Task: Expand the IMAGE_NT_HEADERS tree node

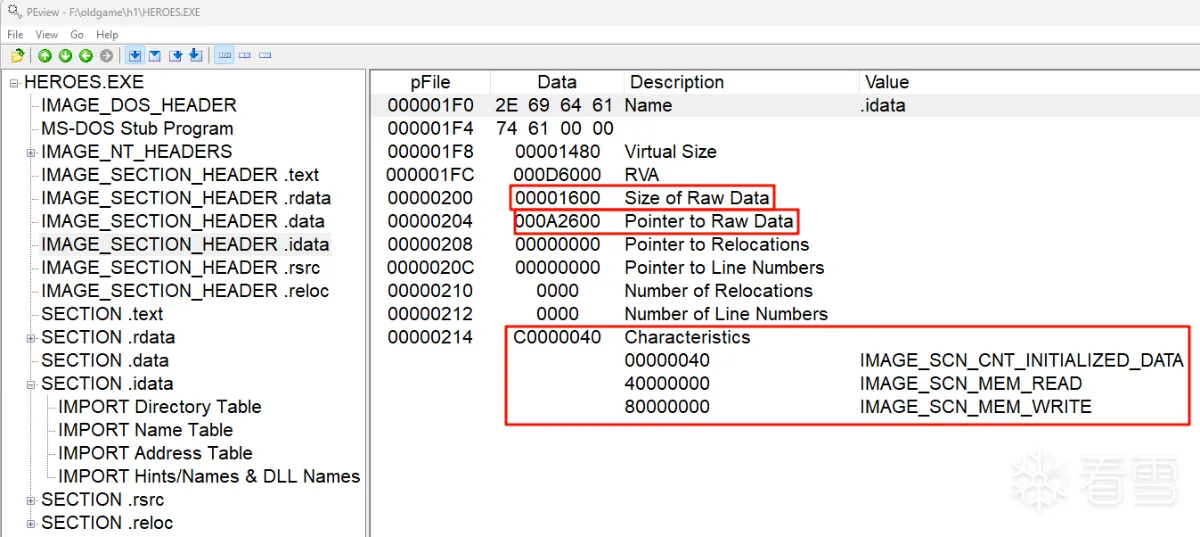Action: [x=31, y=153]
